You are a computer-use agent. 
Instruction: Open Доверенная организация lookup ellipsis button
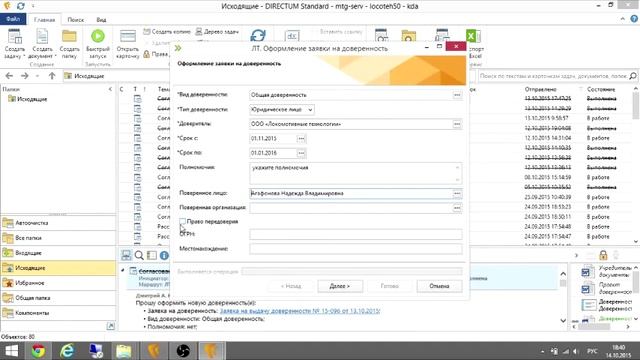pyautogui.click(x=457, y=208)
